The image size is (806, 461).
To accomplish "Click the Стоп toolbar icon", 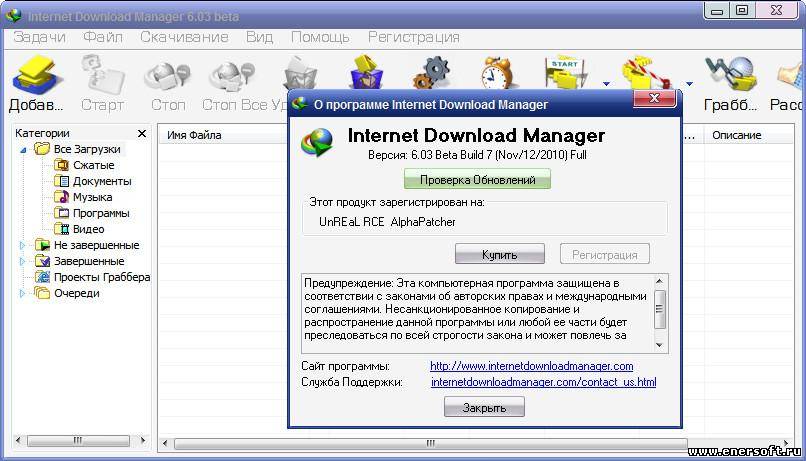I will click(168, 76).
